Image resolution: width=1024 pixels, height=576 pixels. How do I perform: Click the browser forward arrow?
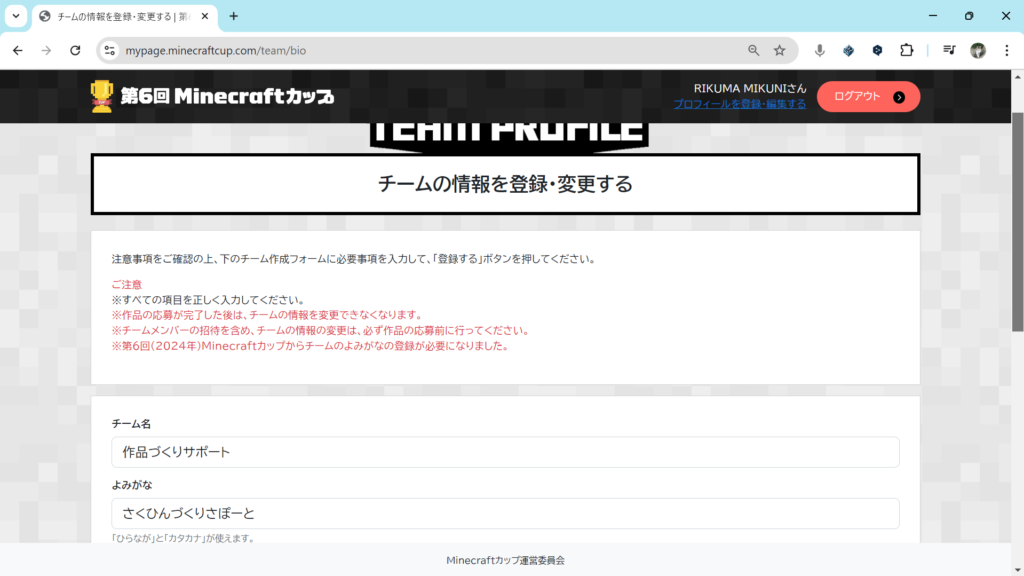click(46, 50)
